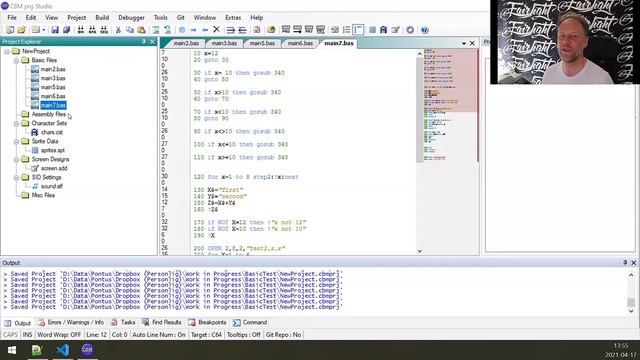Image resolution: width=640 pixels, height=360 pixels.
Task: Toggle Auto Line Num: On status item
Action: point(159,335)
